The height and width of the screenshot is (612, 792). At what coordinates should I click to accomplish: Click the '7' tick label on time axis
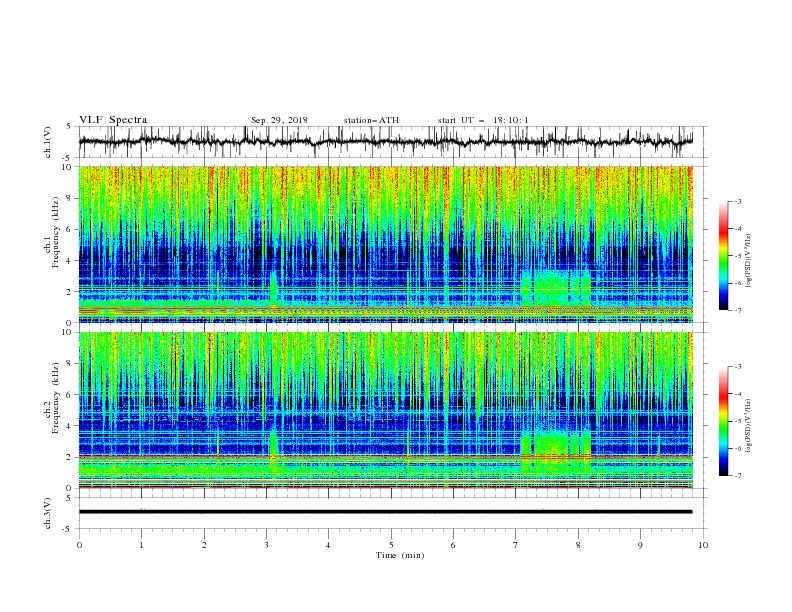[515, 545]
